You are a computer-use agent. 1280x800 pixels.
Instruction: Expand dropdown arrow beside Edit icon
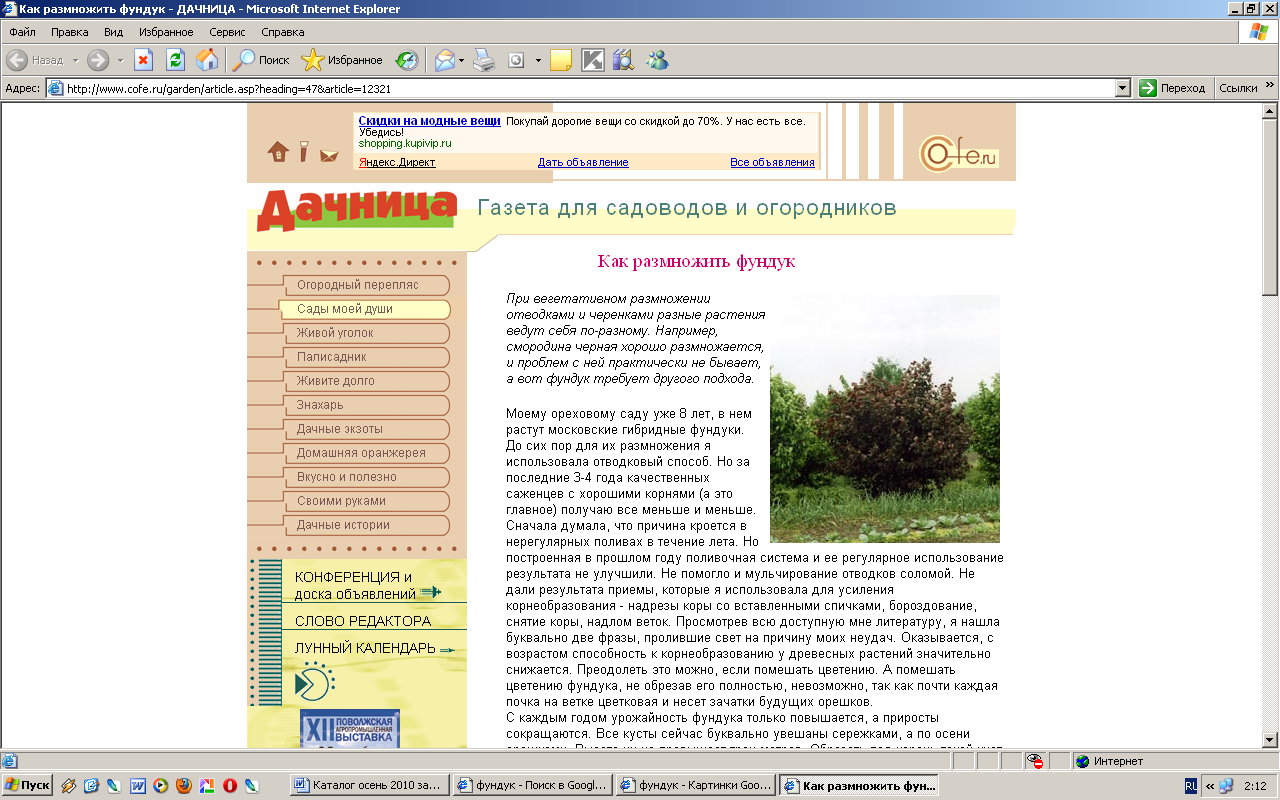tap(538, 60)
